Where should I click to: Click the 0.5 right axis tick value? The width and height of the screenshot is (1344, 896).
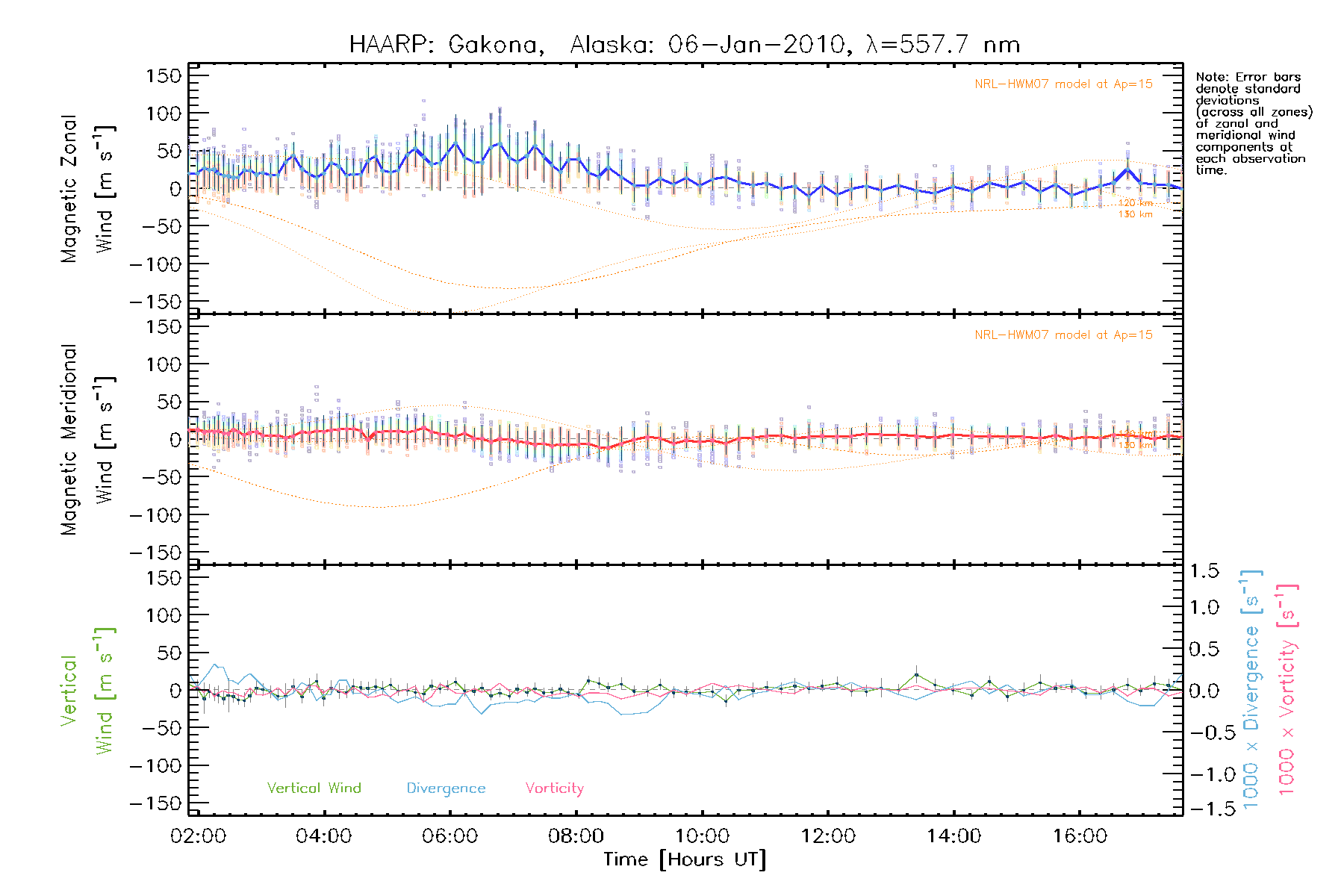[1204, 649]
